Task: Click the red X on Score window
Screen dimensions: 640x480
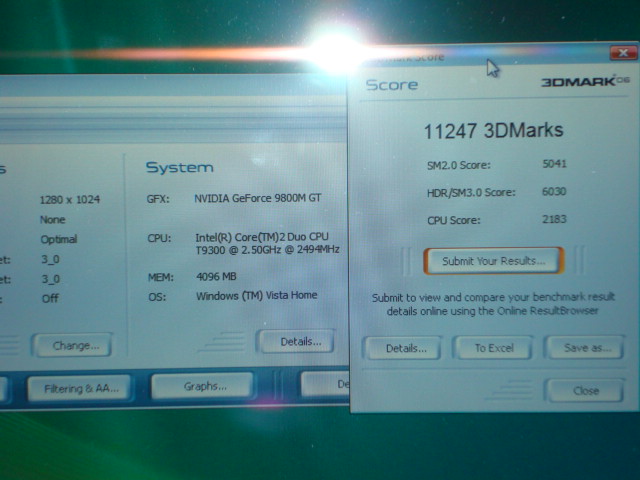Action: click(x=622, y=53)
